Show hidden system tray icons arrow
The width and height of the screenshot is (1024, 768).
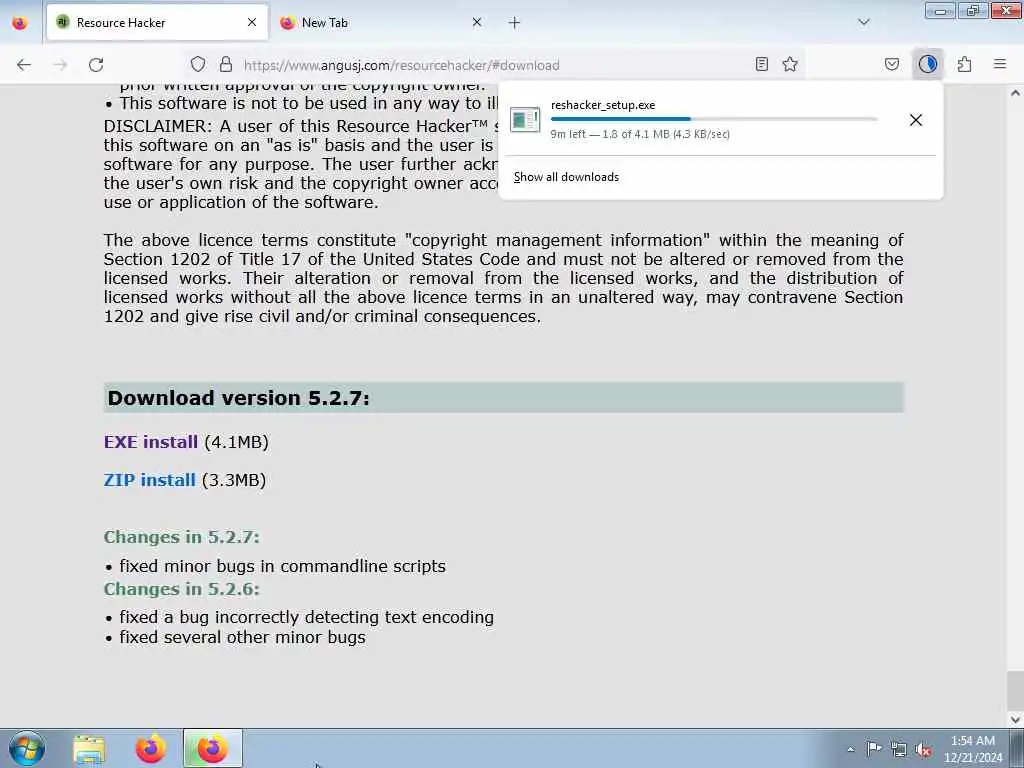[x=850, y=749]
